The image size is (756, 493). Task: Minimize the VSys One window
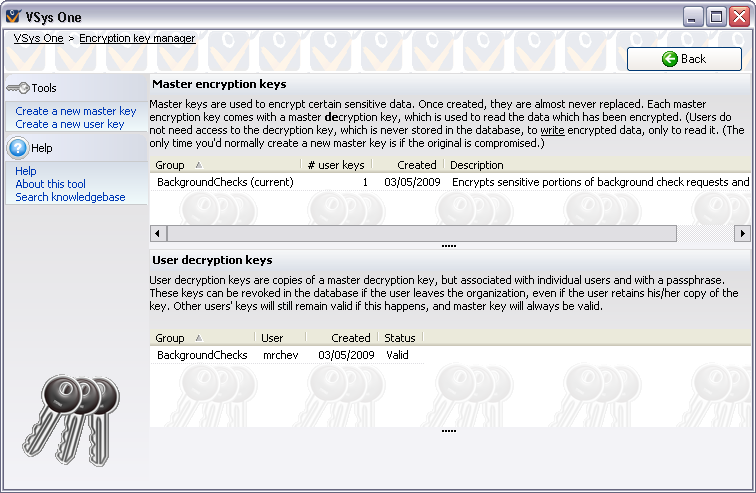click(693, 17)
